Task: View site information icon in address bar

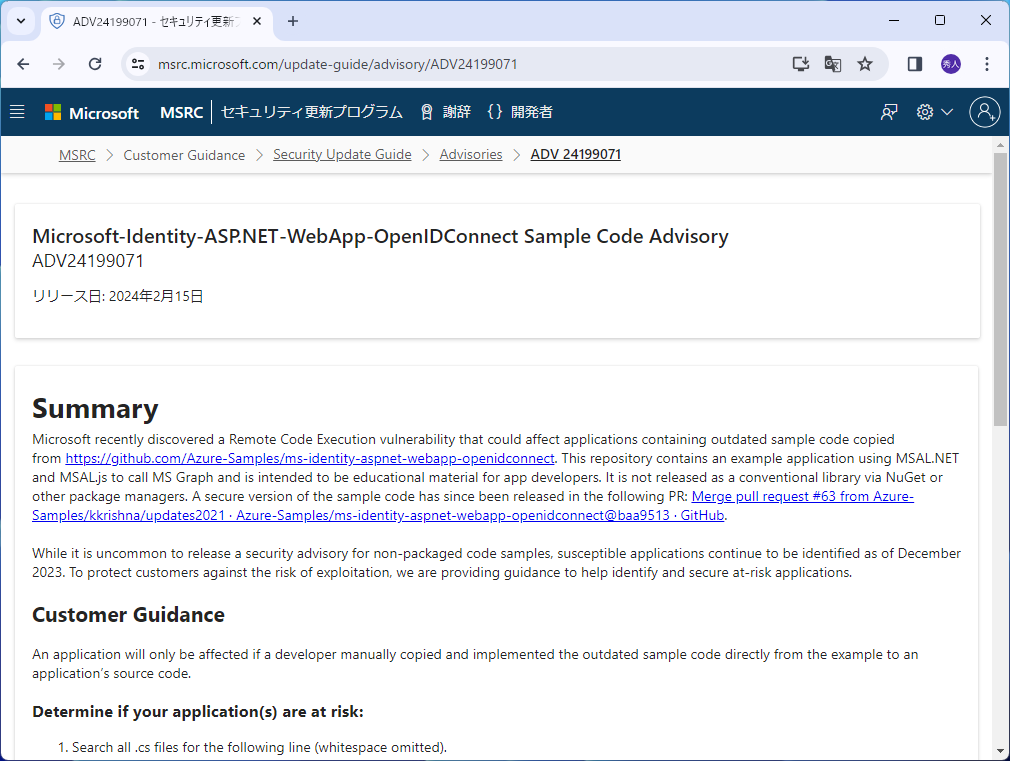Action: point(138,64)
